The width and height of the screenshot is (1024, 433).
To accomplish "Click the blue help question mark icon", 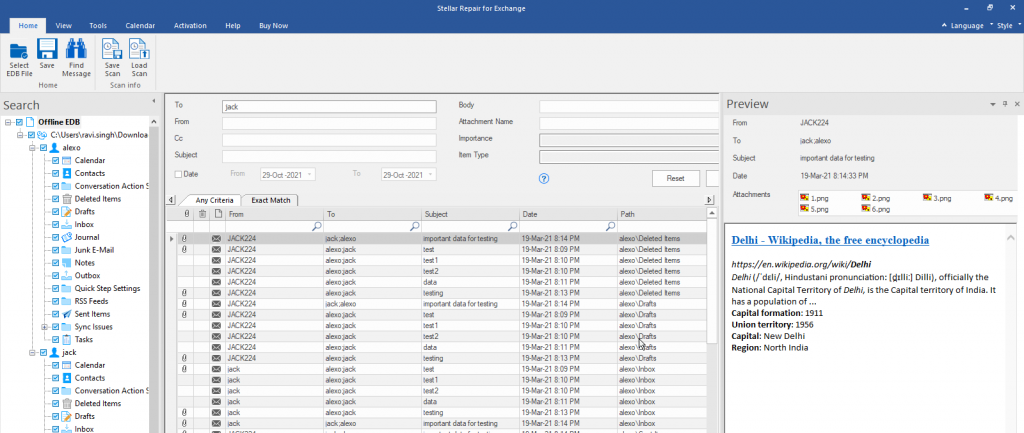I will point(544,178).
